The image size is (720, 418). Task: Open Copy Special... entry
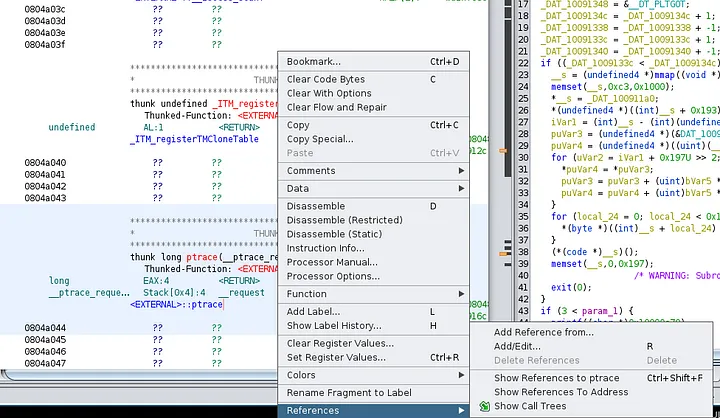click(x=373, y=139)
